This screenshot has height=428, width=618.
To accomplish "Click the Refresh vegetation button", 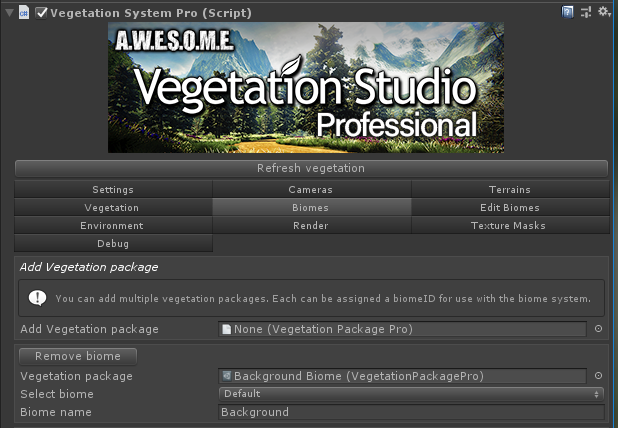I will tap(311, 168).
